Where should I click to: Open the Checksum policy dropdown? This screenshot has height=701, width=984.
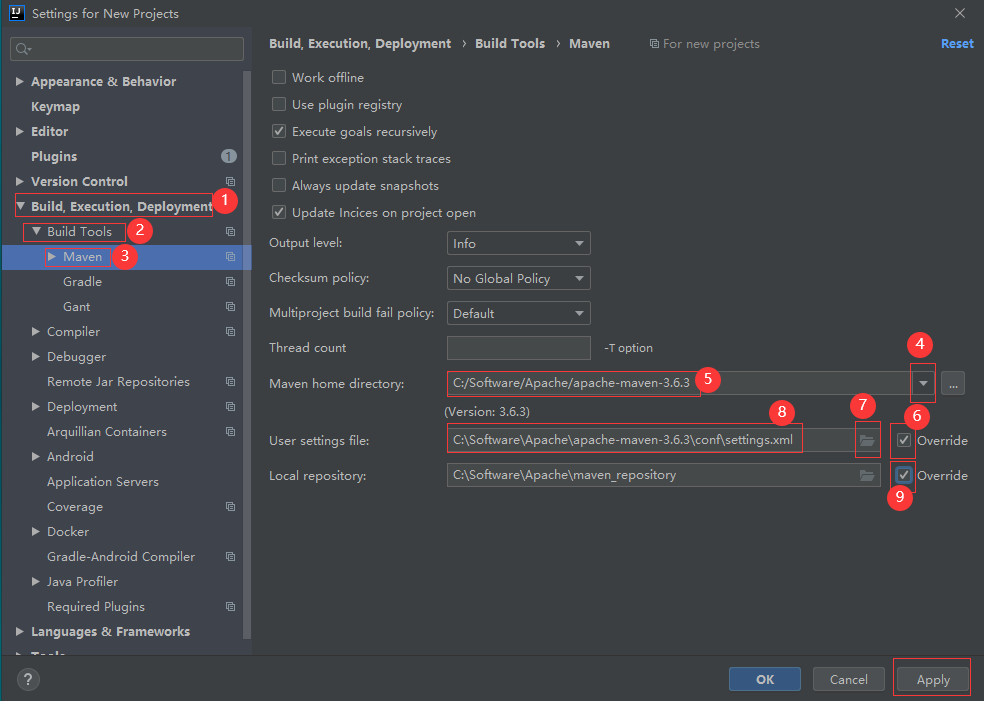pyautogui.click(x=518, y=278)
